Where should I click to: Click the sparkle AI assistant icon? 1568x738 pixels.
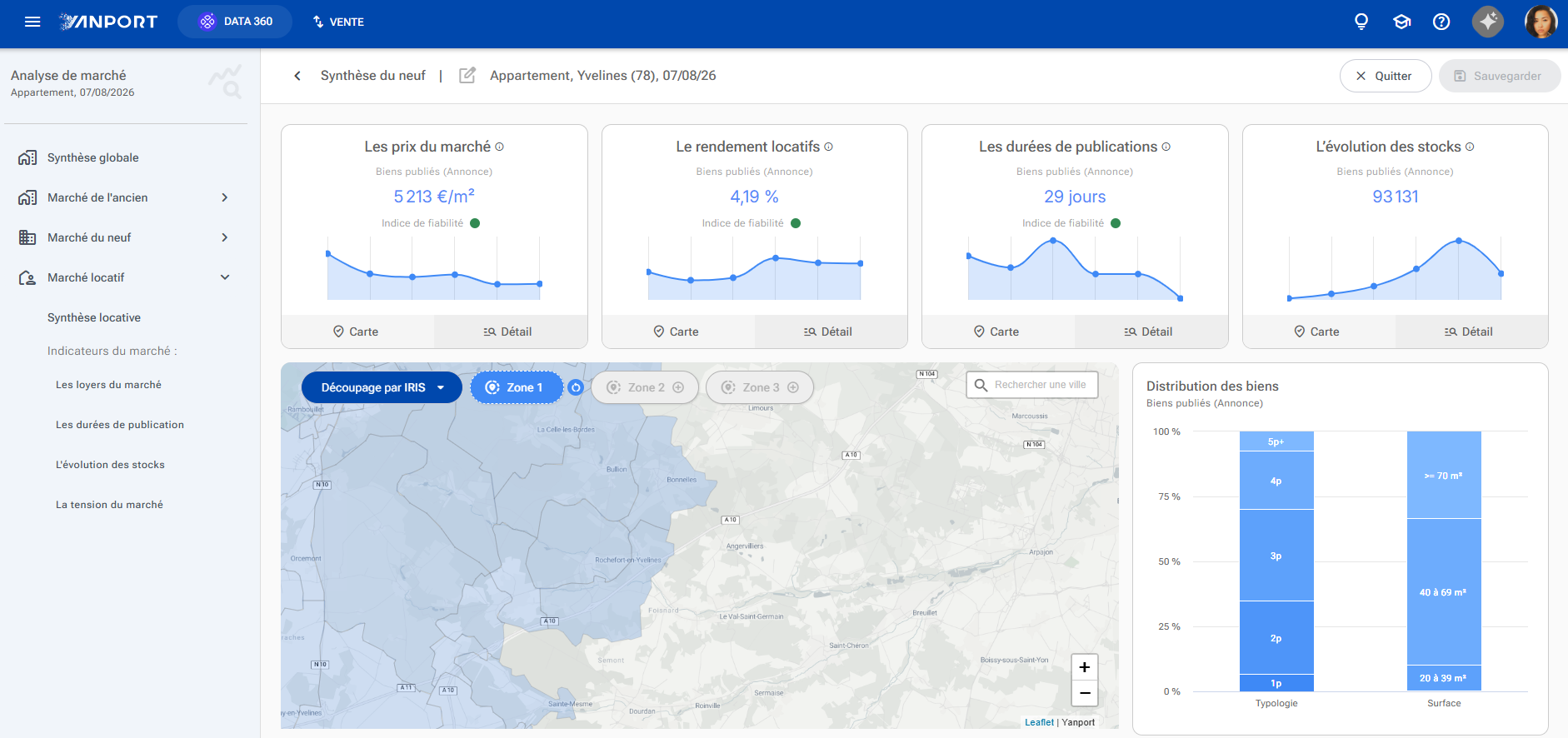[1488, 22]
